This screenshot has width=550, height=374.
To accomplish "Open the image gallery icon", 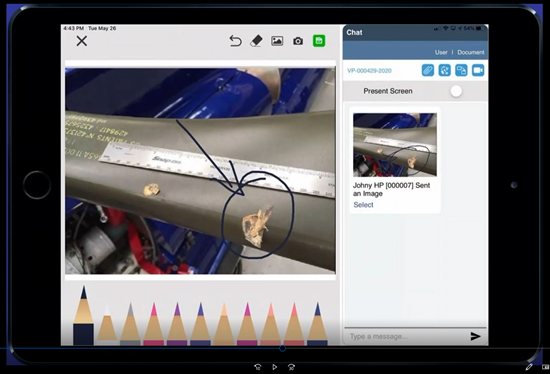I will pyautogui.click(x=277, y=41).
